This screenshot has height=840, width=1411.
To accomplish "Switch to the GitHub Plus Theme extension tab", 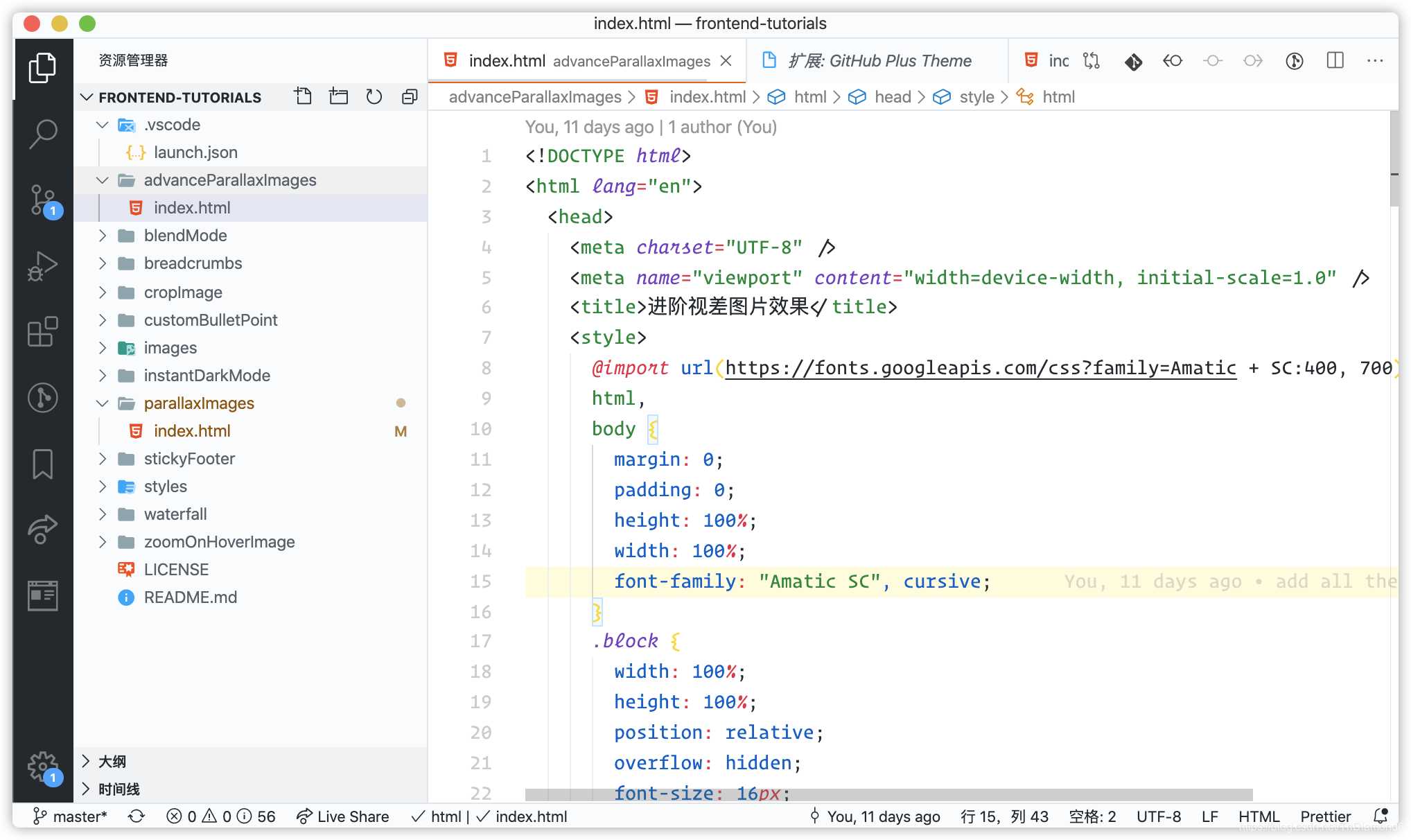I will coord(876,61).
